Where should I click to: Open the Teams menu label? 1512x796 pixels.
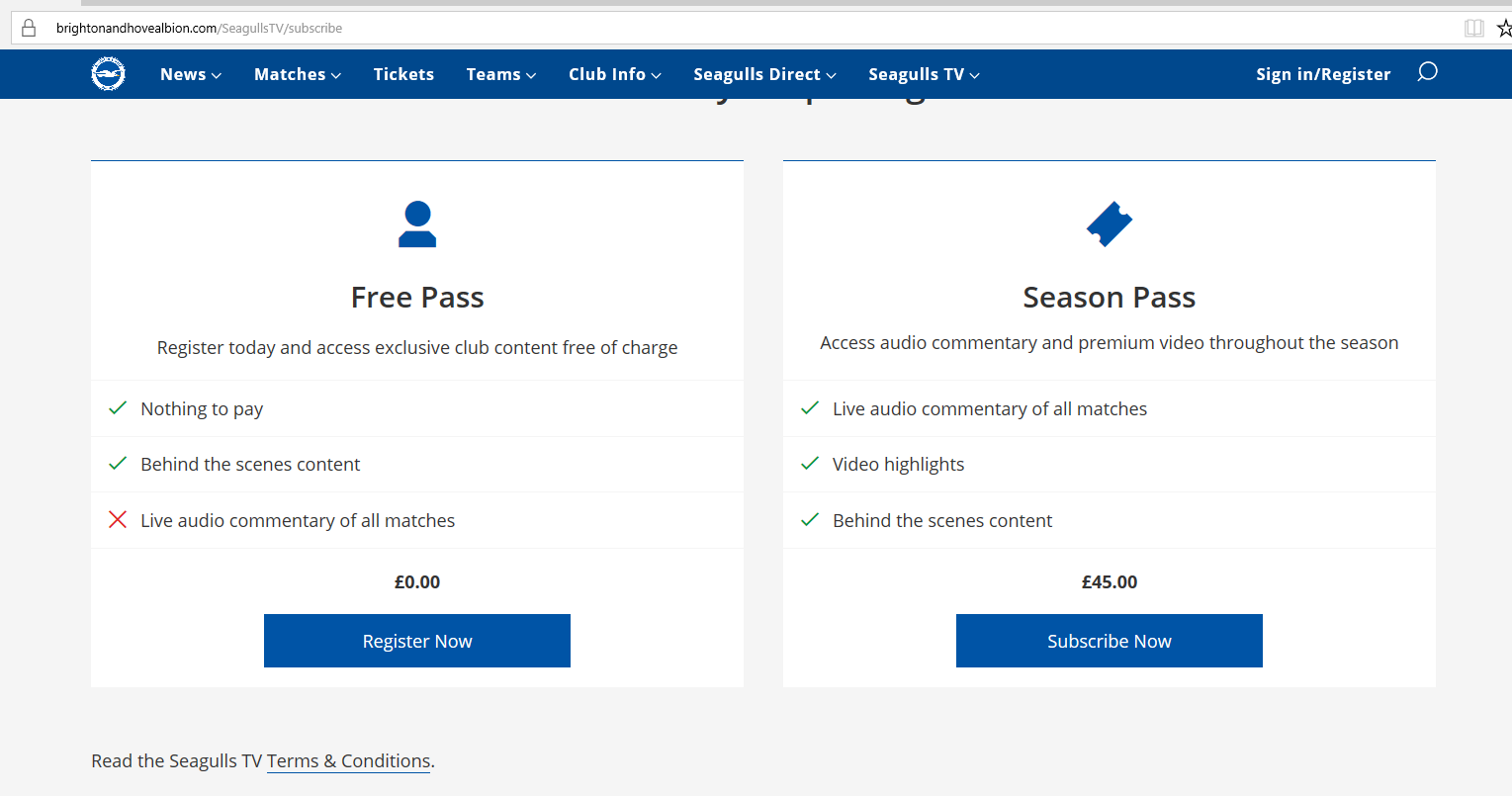[x=493, y=74]
